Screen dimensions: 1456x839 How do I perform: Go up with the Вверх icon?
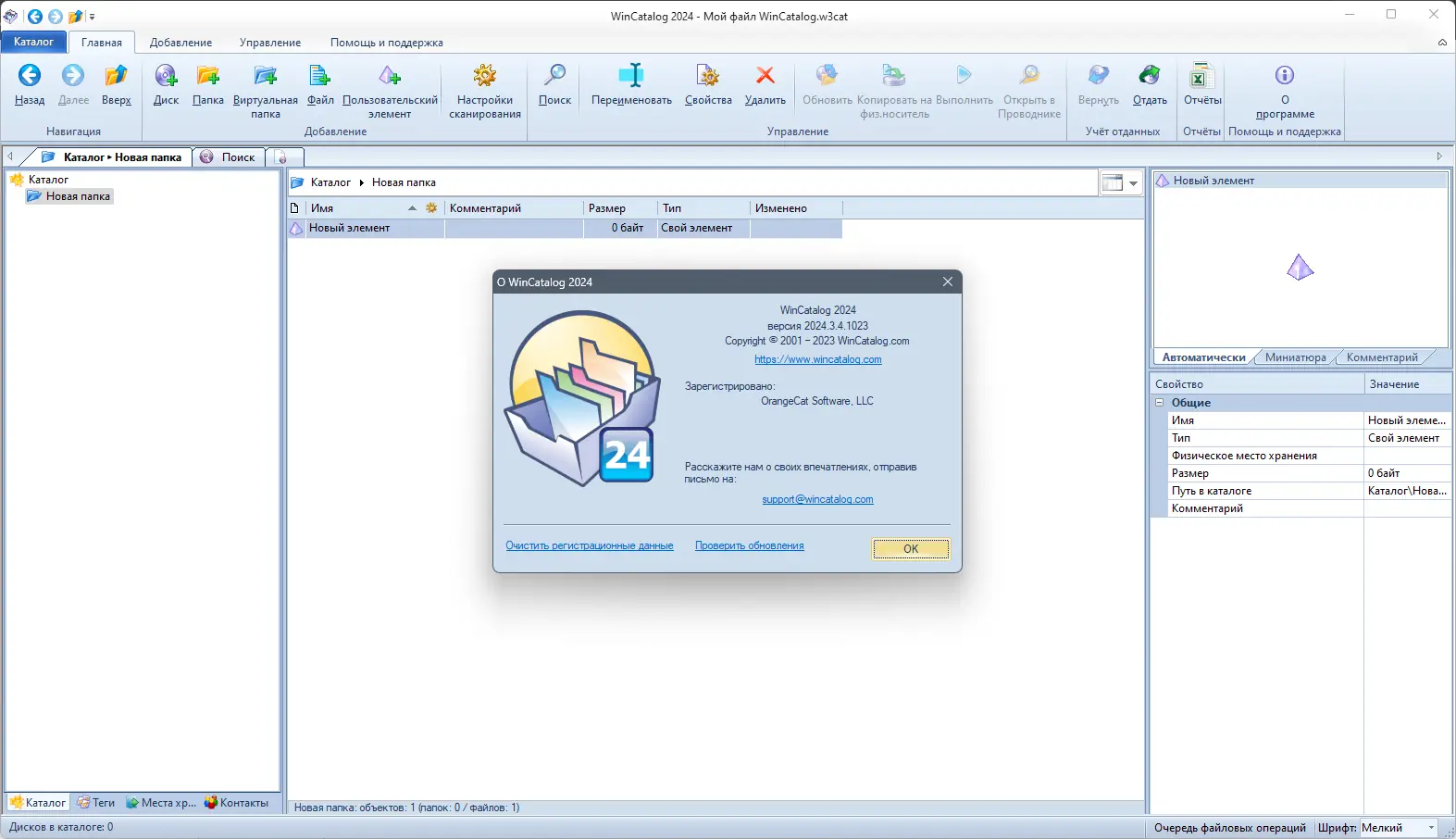pyautogui.click(x=116, y=76)
